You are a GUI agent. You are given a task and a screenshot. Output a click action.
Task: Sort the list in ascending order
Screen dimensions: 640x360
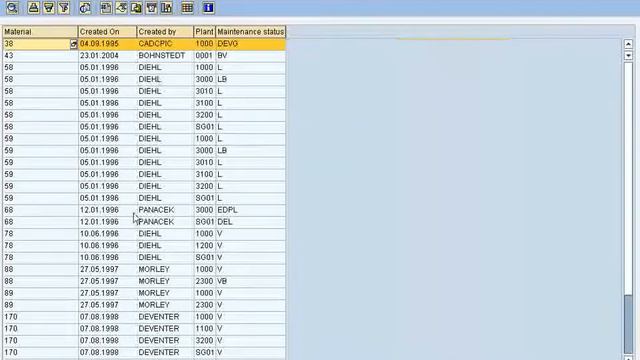(x=33, y=8)
